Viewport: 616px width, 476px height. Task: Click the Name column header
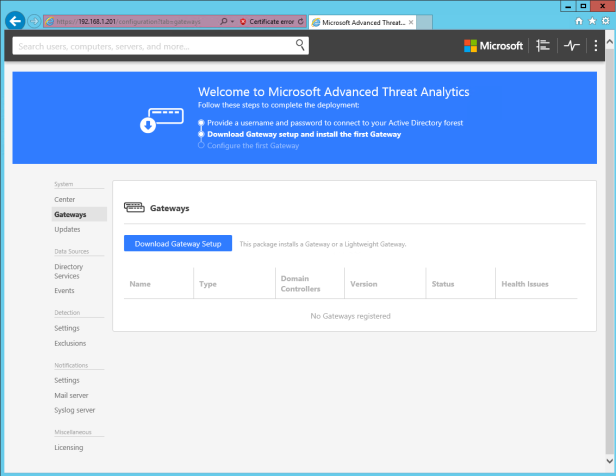[140, 284]
